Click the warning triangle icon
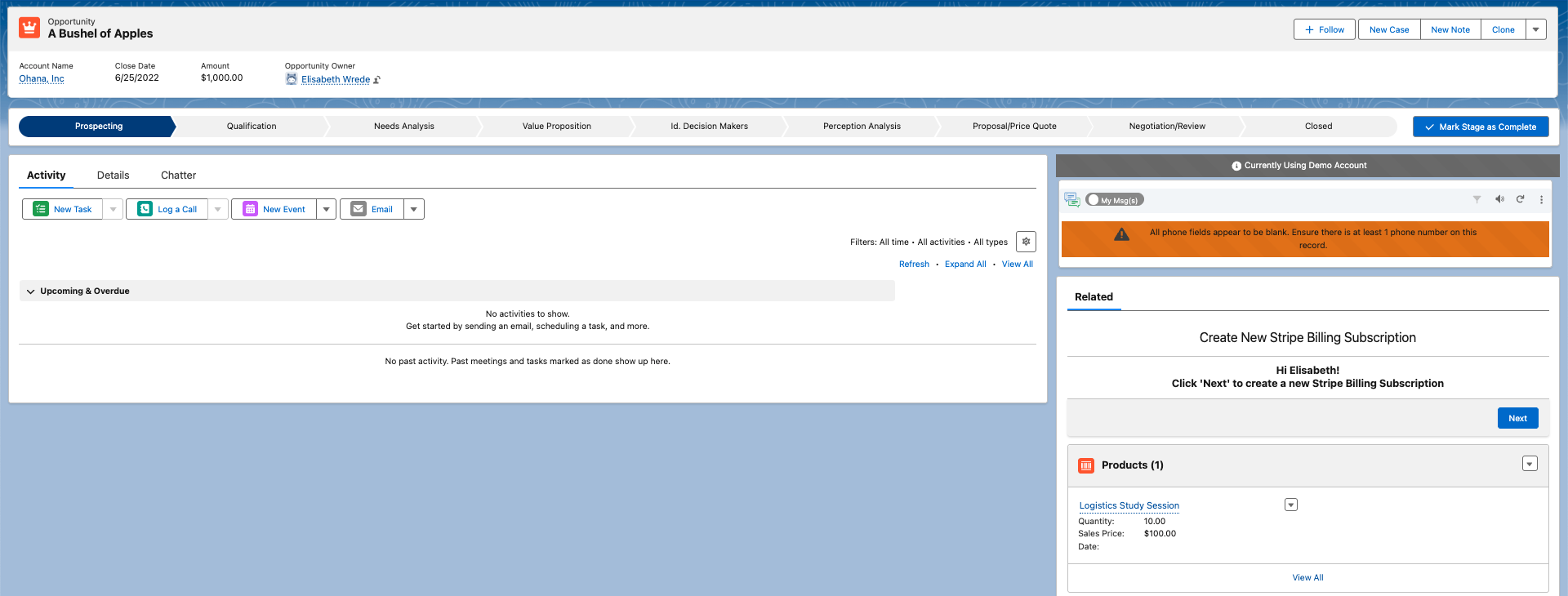Viewport: 1568px width, 596px height. coord(1122,234)
